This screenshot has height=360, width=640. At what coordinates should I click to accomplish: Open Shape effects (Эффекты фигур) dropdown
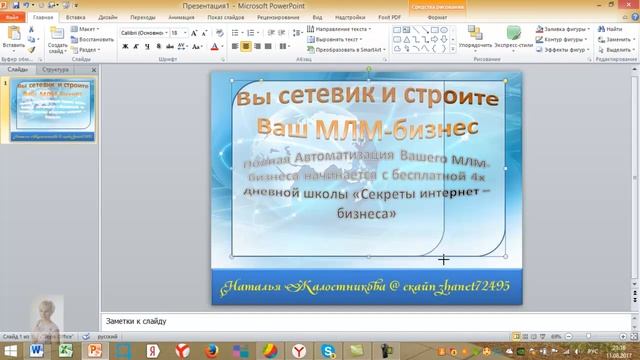[x=563, y=50]
